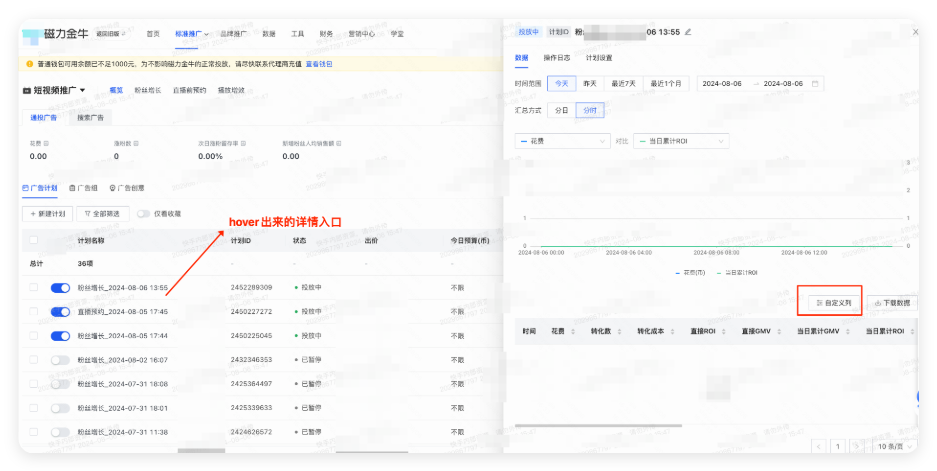The image size is (937, 471).
Task: Tick checkbox for plan 粉丝增长_2024-08-06 13:55
Action: (33, 288)
